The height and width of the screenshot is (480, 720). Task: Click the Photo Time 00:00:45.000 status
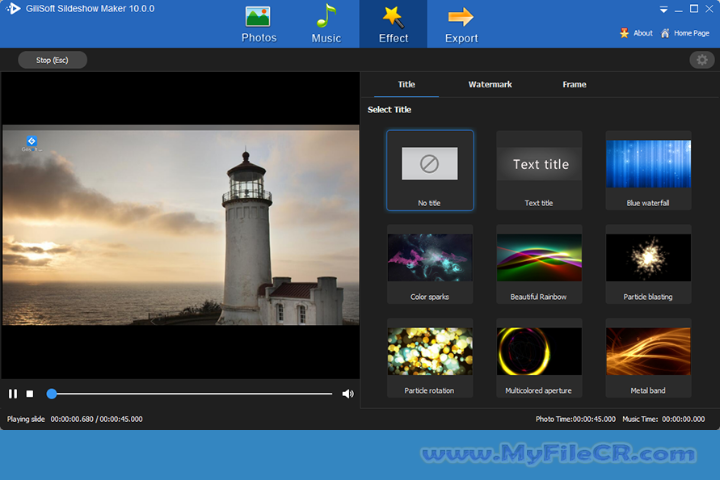(575, 419)
